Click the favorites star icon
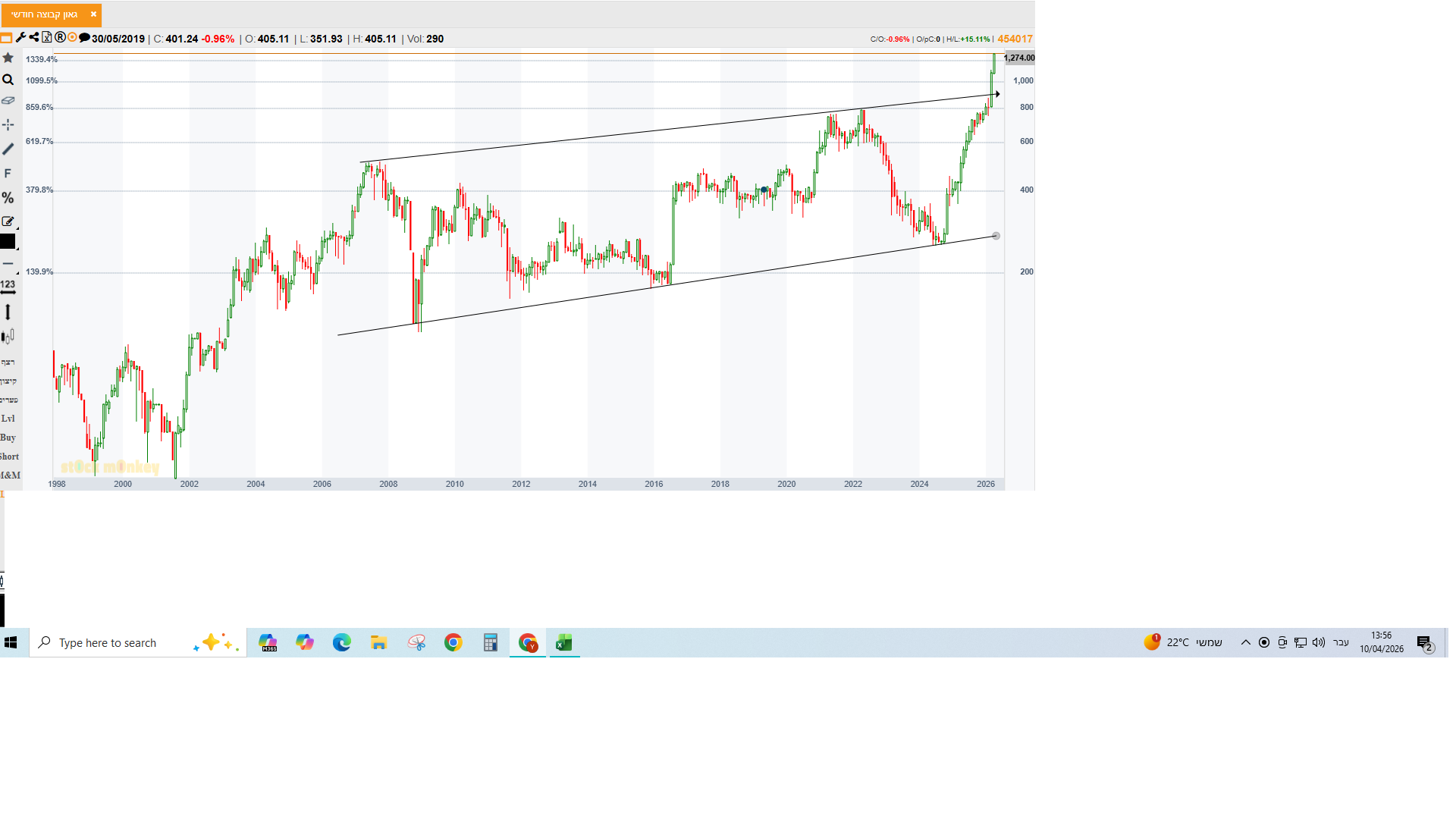 [8, 58]
